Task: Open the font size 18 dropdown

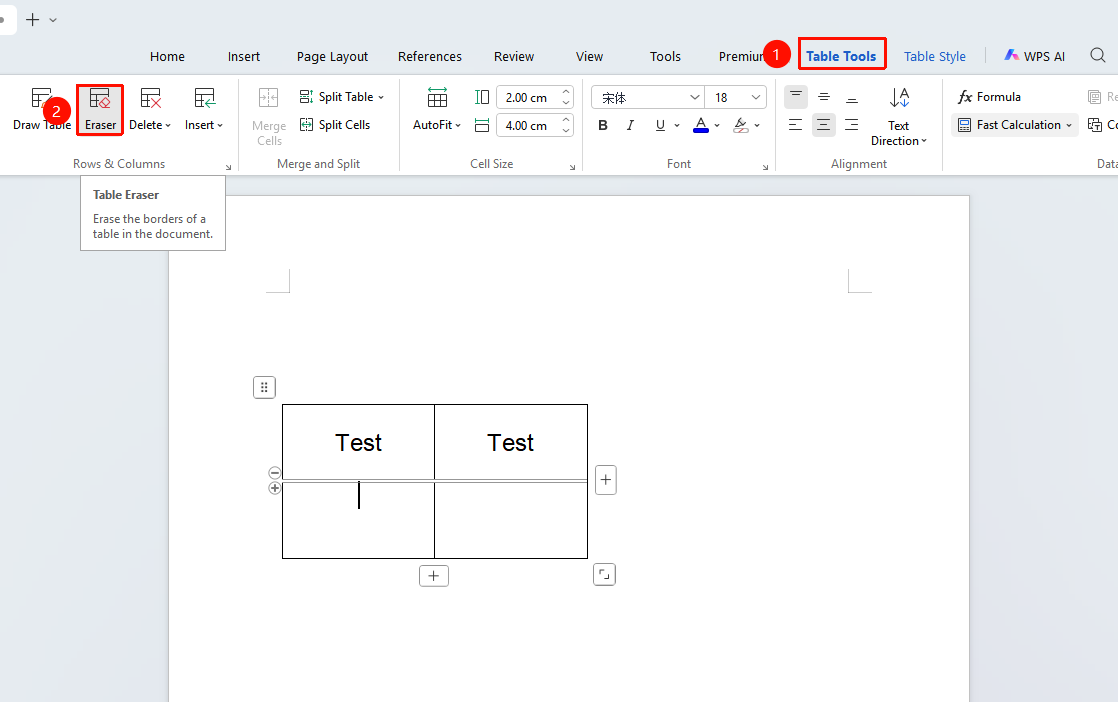Action: click(x=735, y=98)
